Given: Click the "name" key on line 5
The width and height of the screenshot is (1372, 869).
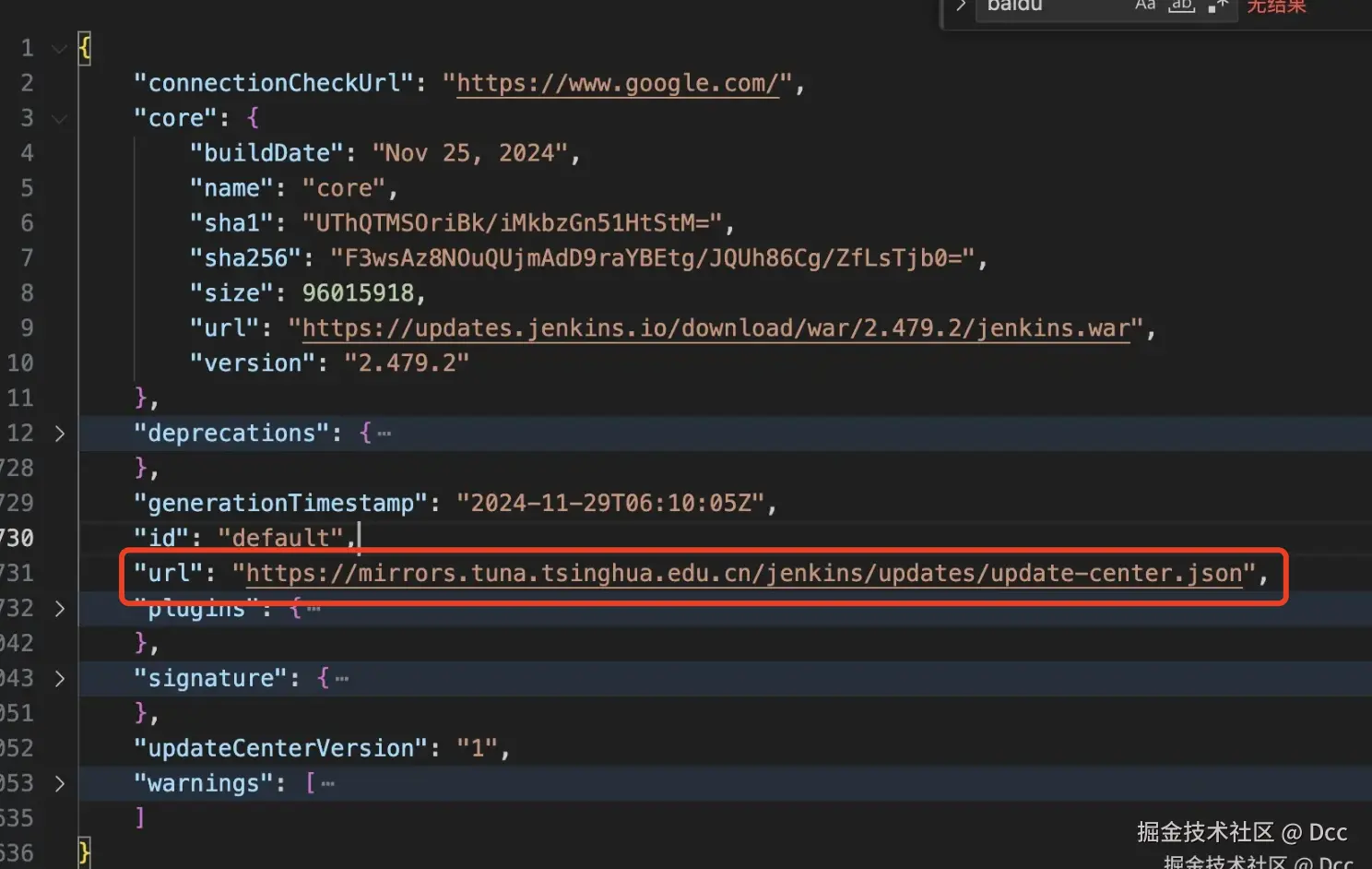Looking at the screenshot, I should pos(231,188).
